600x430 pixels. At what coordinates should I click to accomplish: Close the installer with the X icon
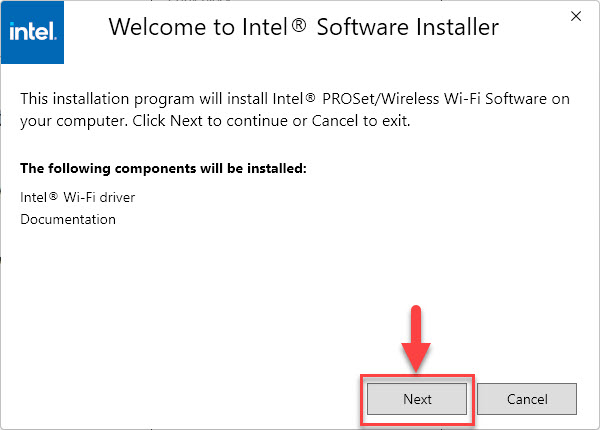click(x=576, y=16)
